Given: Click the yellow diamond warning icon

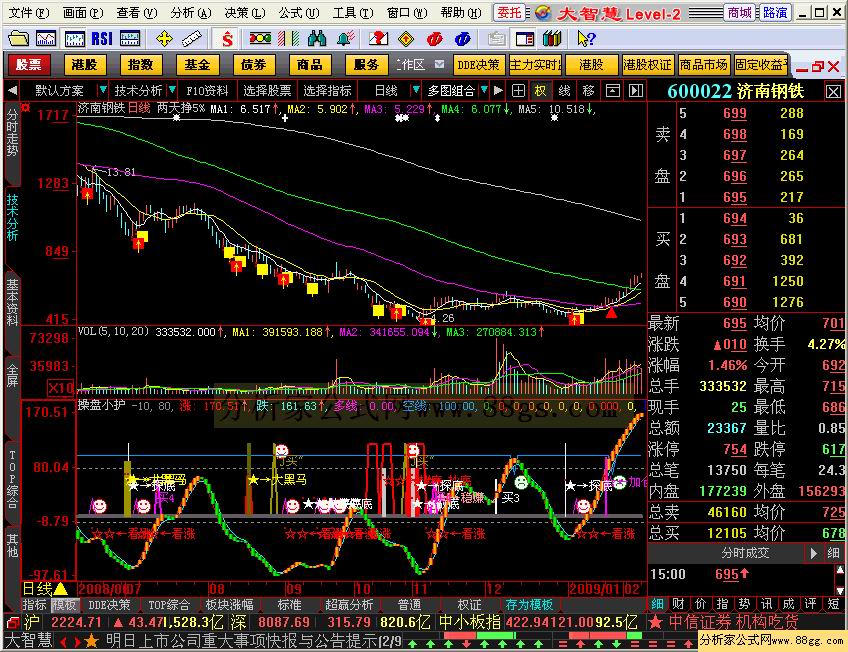Looking at the screenshot, I should pyautogui.click(x=406, y=38).
